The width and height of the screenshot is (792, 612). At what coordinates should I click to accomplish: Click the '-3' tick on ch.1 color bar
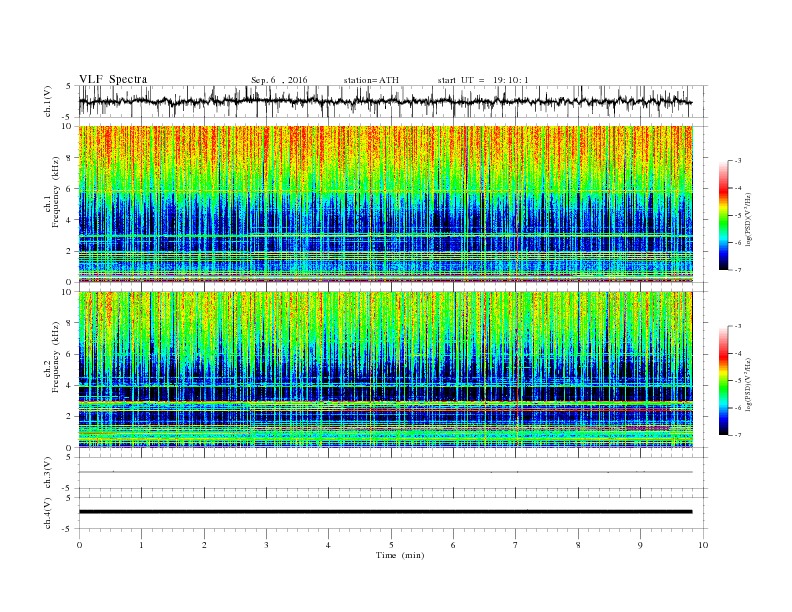pos(738,161)
